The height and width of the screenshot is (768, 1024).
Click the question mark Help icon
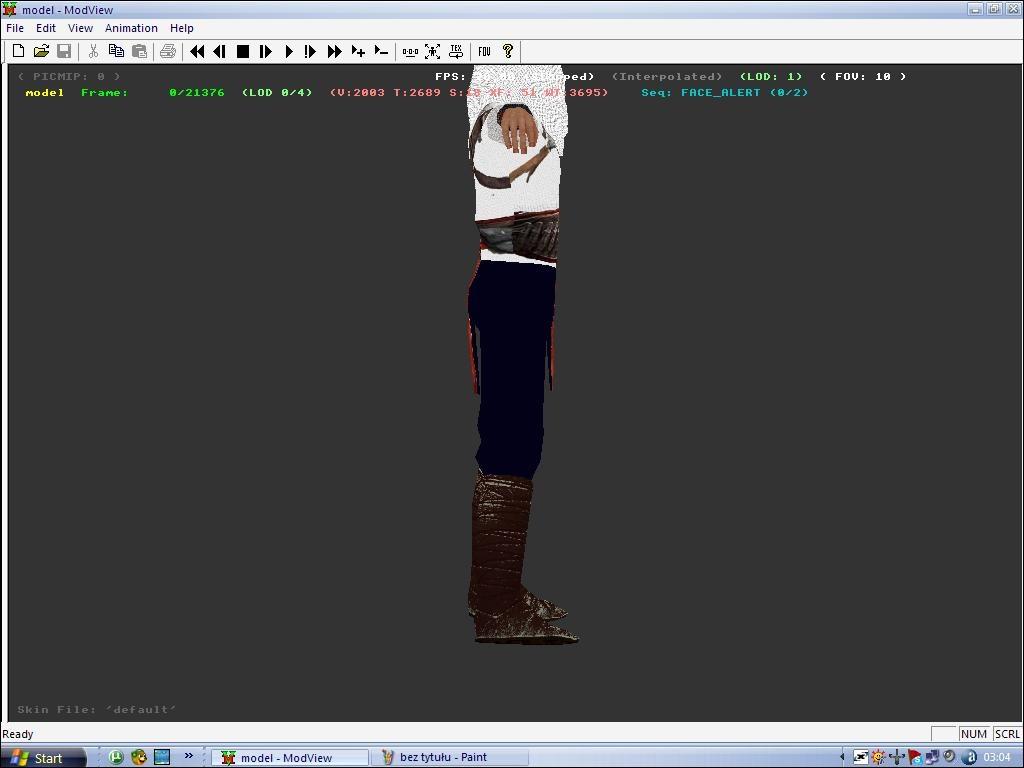coord(508,51)
